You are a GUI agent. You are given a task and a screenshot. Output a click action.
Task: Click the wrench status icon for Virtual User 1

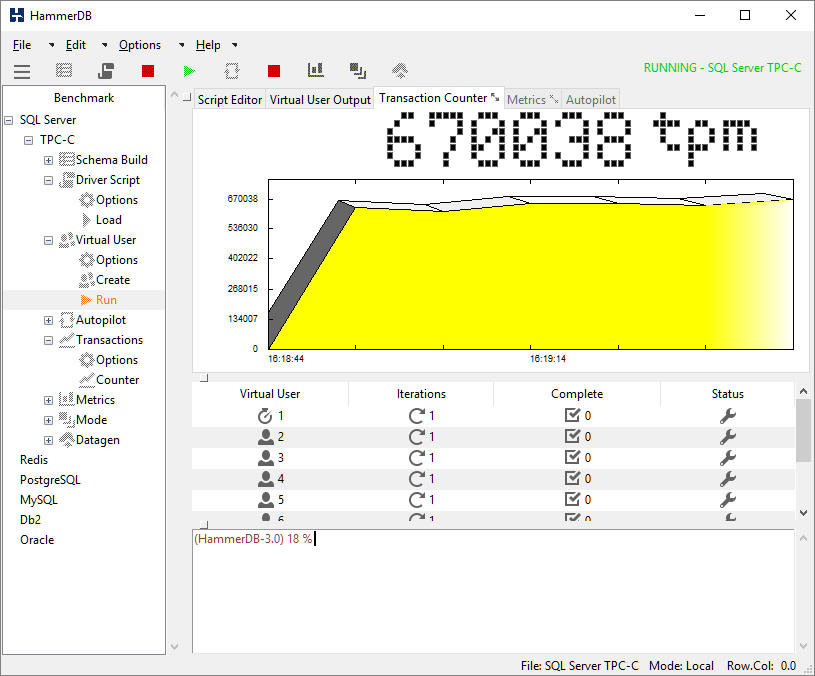coord(728,416)
